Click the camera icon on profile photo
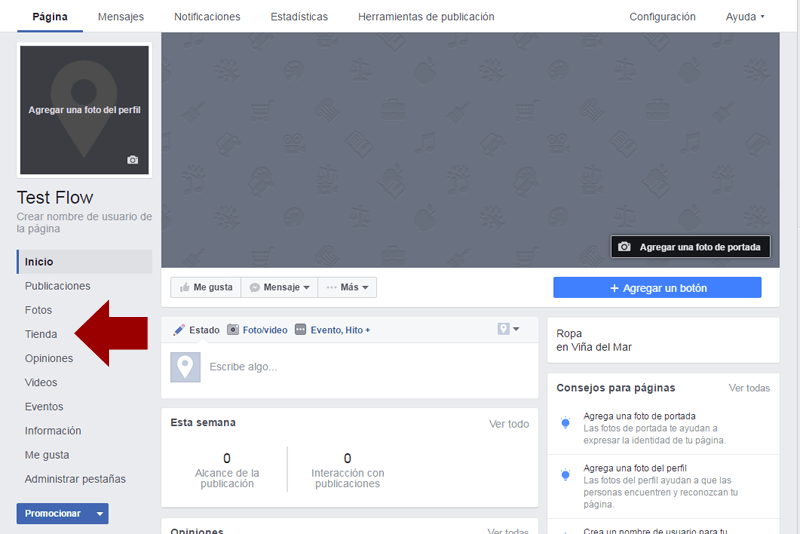 pos(132,160)
